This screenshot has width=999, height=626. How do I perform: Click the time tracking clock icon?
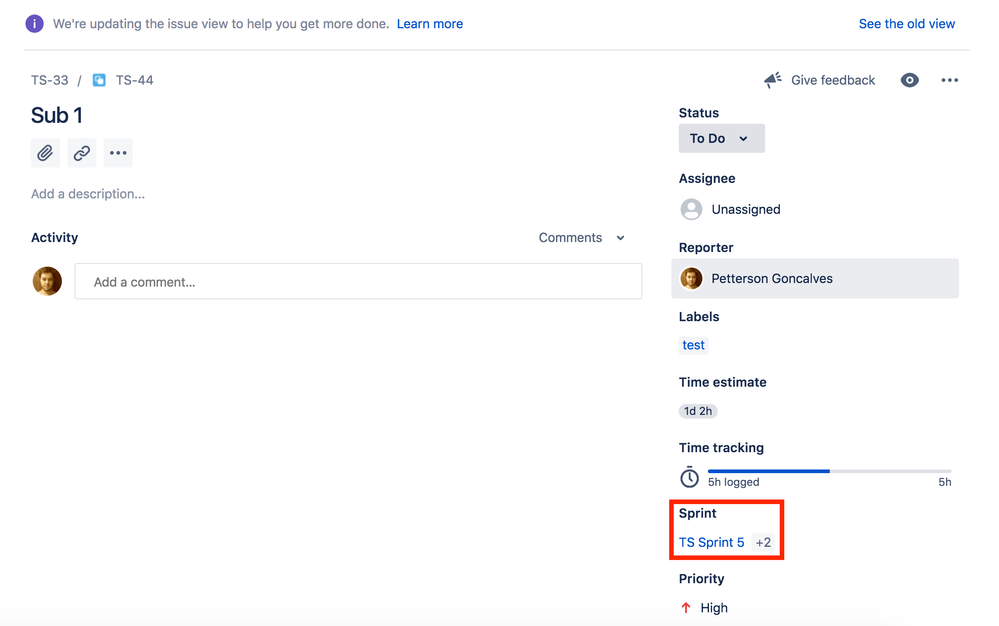click(x=689, y=477)
